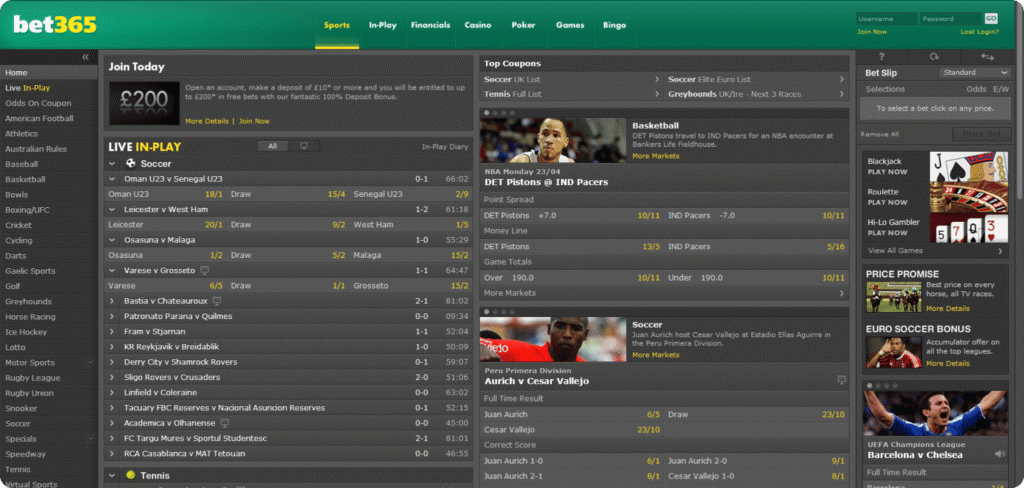Choose Horse Racing in the sidebar
This screenshot has width=1024, height=488.
point(30,317)
